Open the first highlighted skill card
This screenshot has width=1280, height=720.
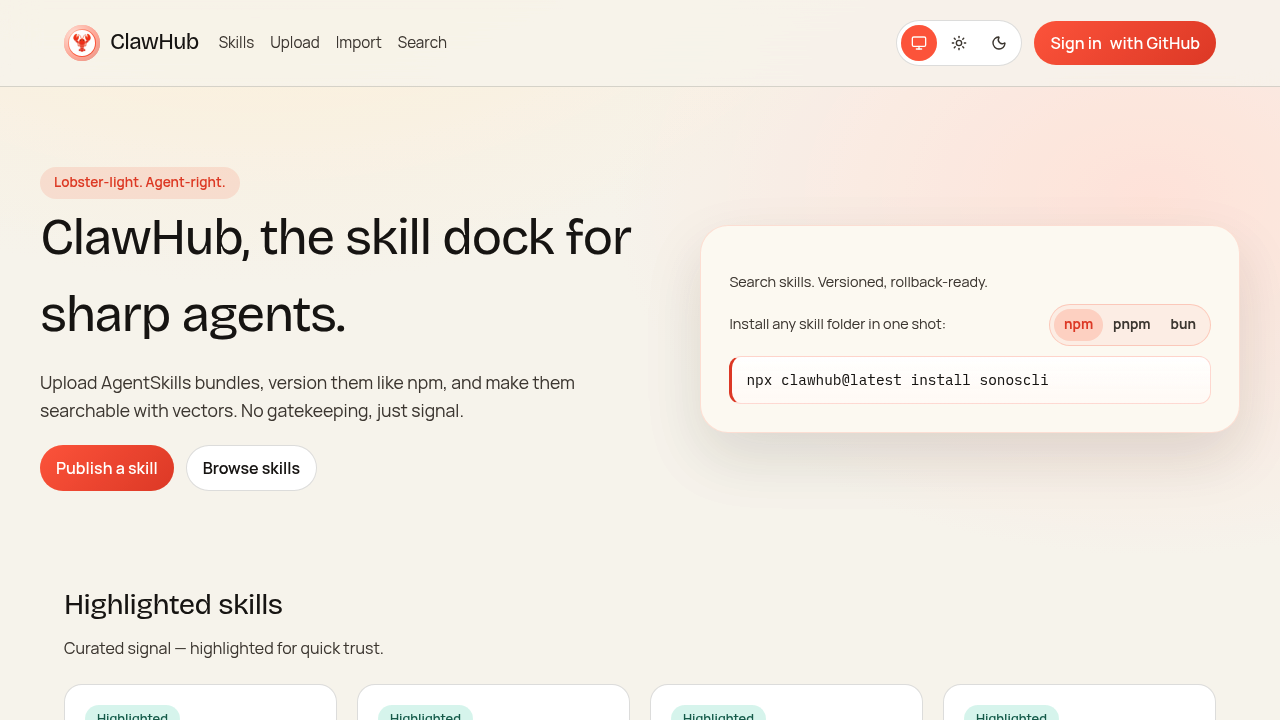point(200,703)
